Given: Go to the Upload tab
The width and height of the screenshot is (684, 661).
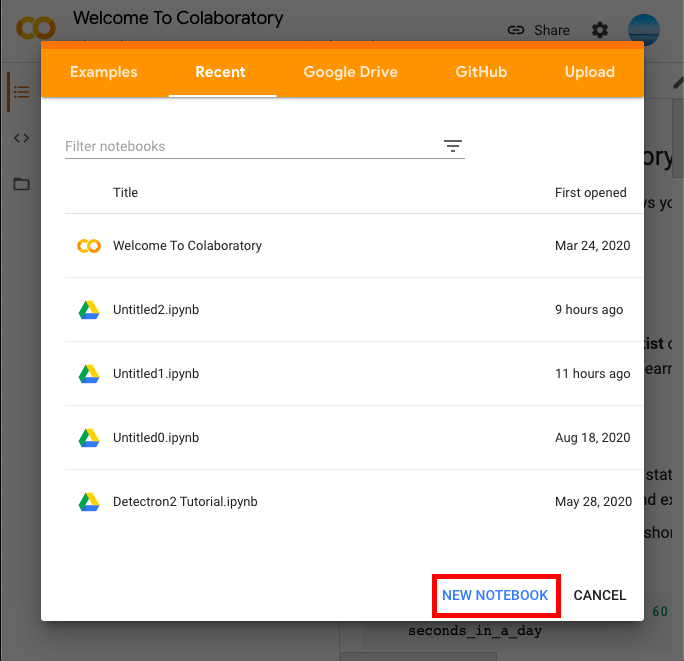Looking at the screenshot, I should tap(590, 72).
